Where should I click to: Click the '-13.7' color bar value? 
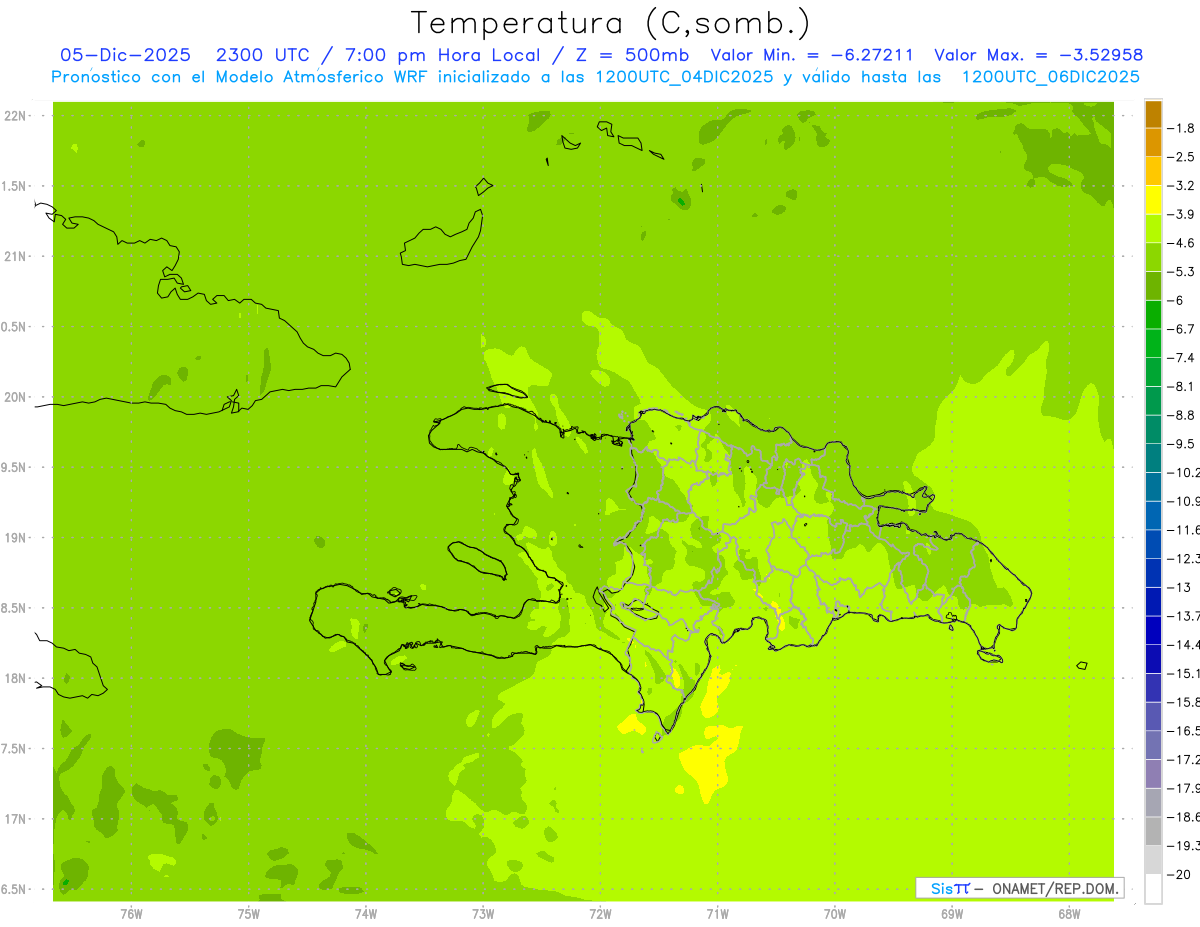[x=1184, y=616]
